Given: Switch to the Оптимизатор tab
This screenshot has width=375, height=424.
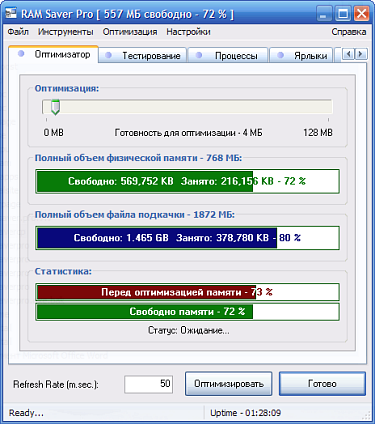Looking at the screenshot, I should [x=53, y=54].
